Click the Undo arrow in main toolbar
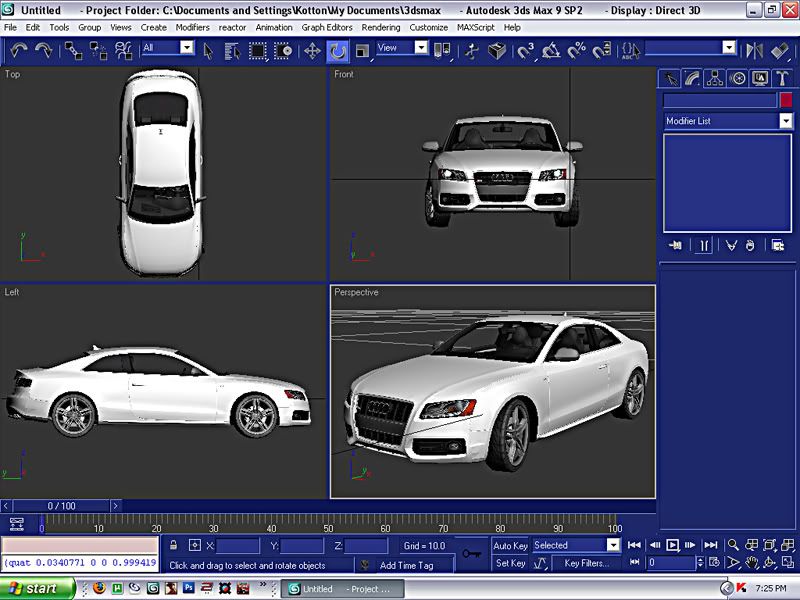800x600 pixels. pos(18,49)
